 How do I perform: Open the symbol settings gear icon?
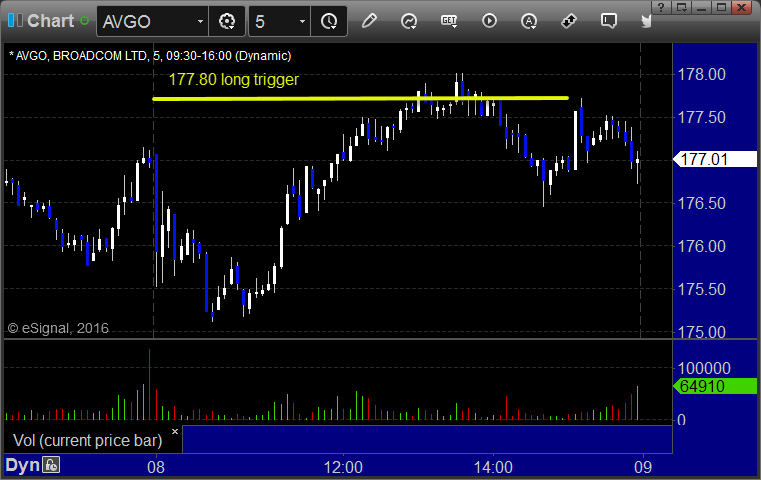(x=227, y=21)
